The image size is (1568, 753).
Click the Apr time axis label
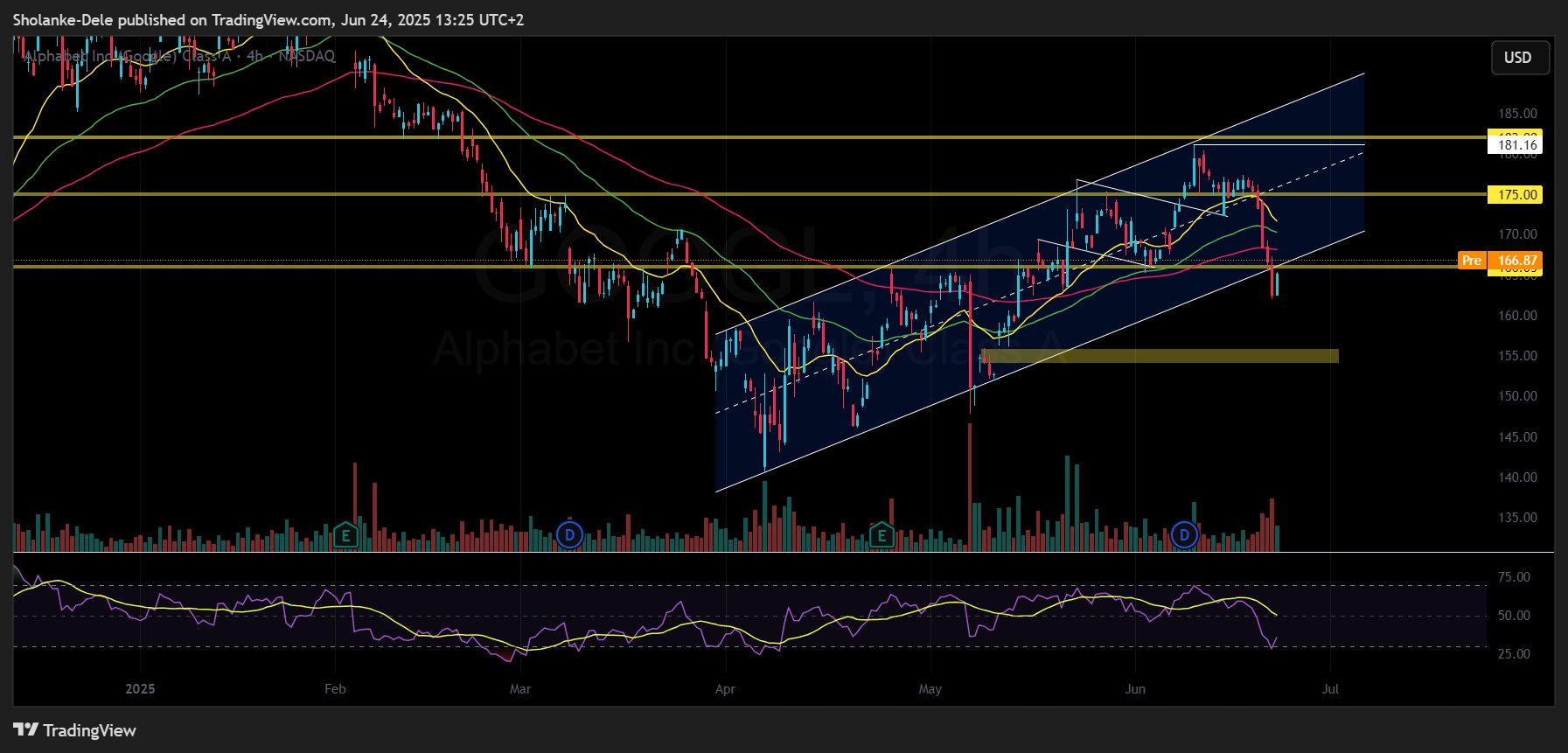coord(725,689)
